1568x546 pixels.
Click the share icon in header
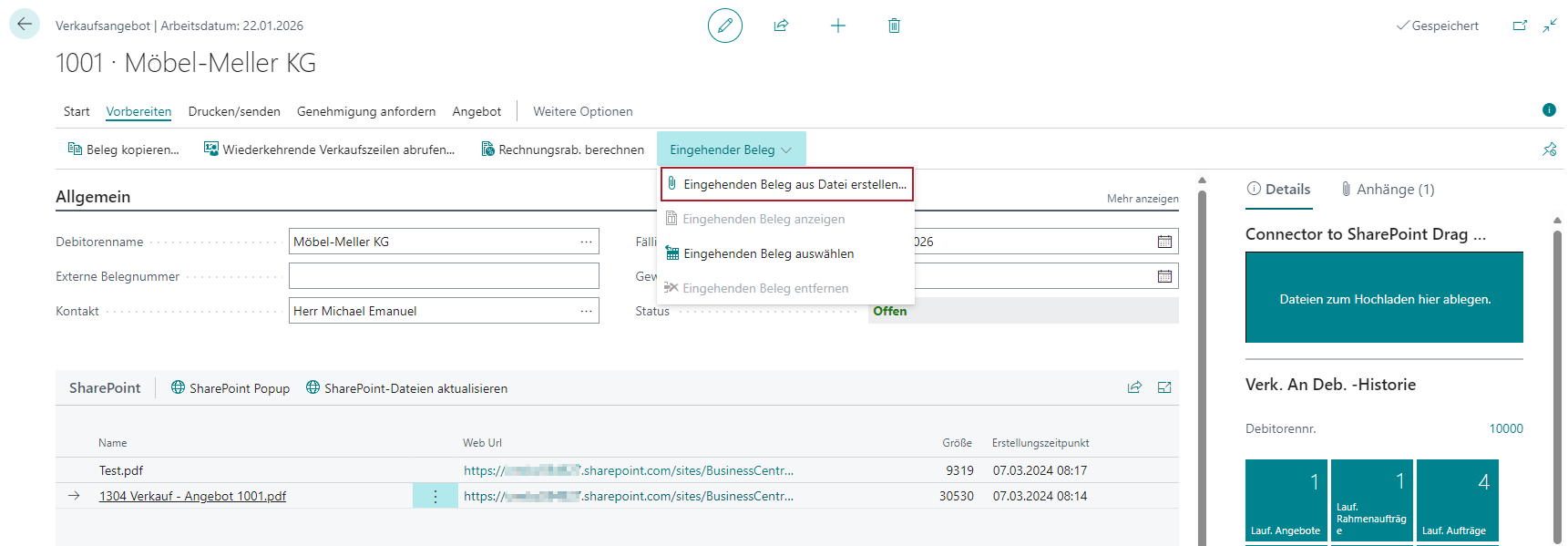point(781,26)
